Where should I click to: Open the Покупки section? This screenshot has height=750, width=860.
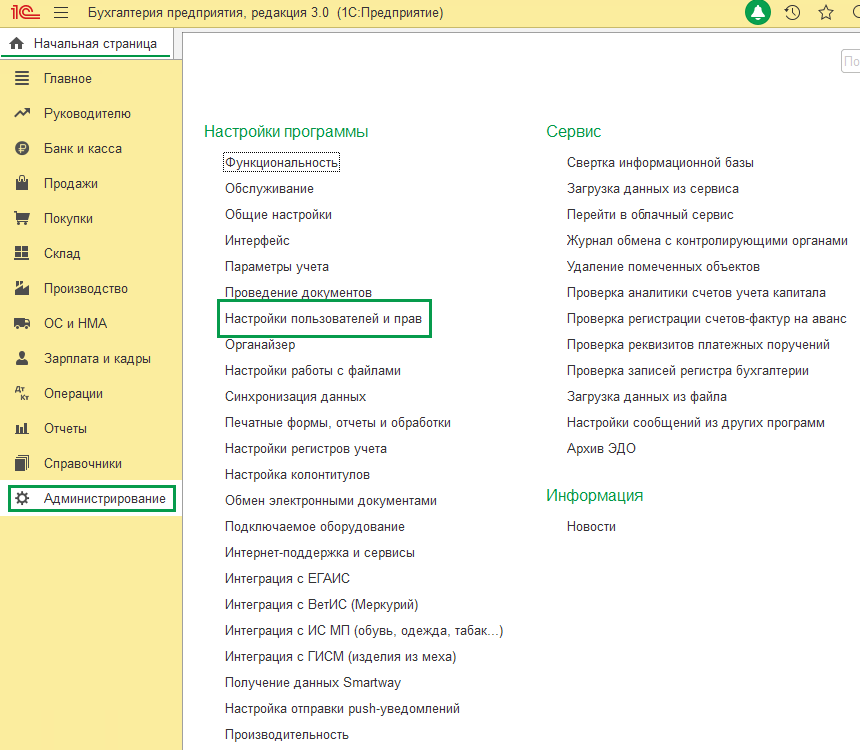coord(68,218)
